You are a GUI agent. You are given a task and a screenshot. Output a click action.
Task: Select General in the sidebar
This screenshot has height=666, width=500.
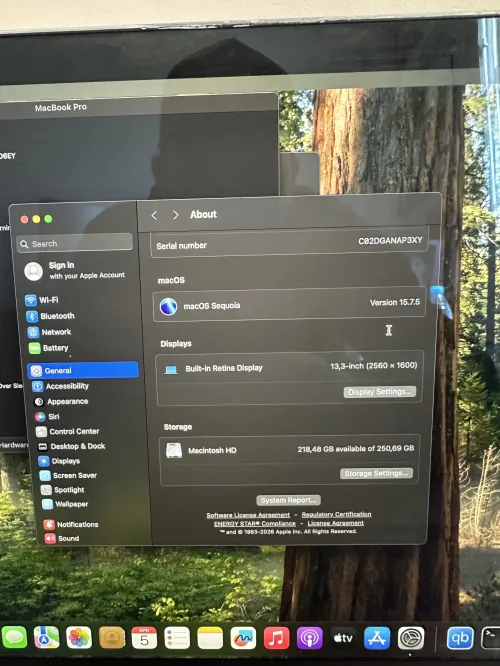tap(83, 370)
